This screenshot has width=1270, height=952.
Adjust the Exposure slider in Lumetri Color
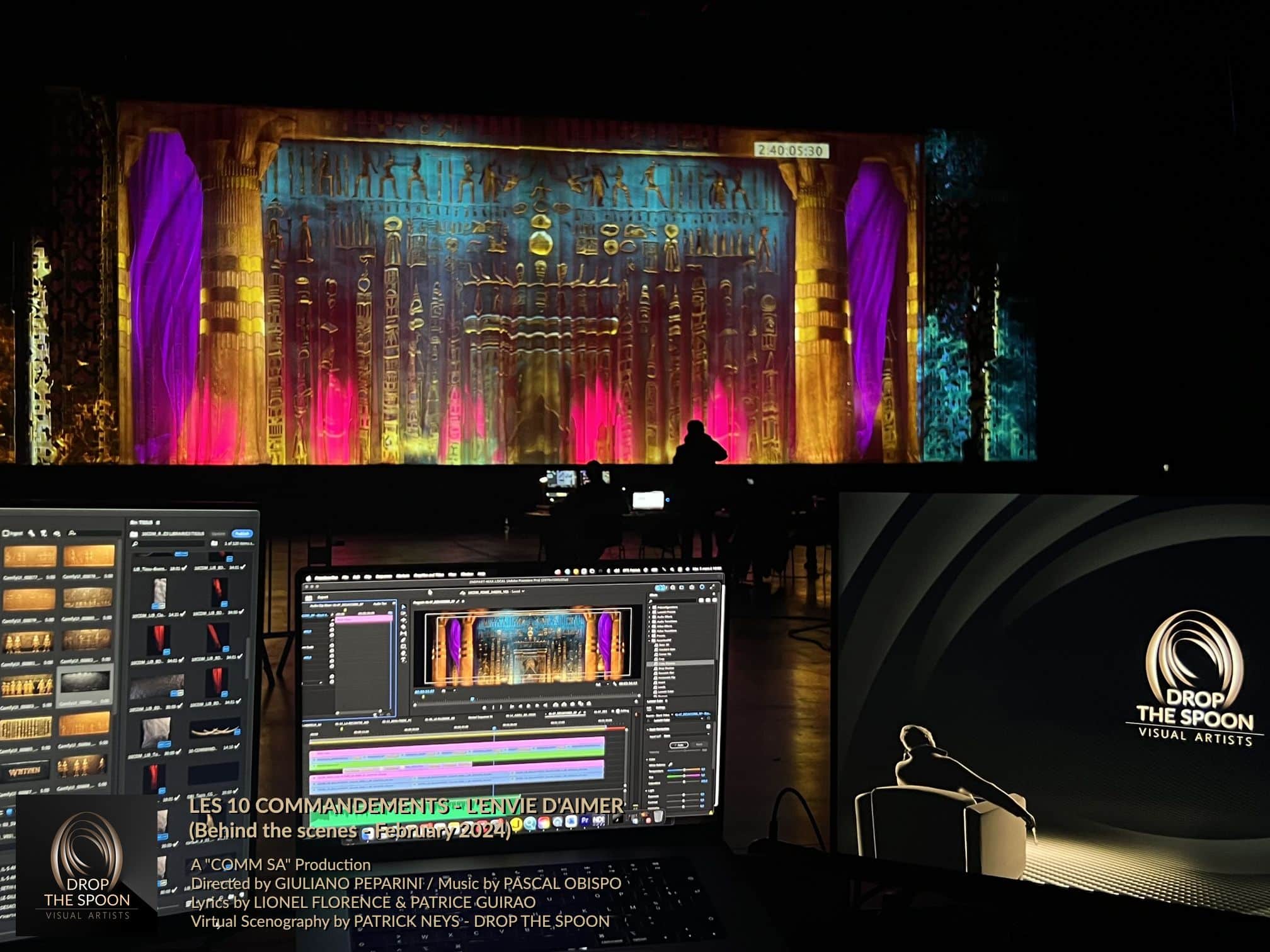684,795
